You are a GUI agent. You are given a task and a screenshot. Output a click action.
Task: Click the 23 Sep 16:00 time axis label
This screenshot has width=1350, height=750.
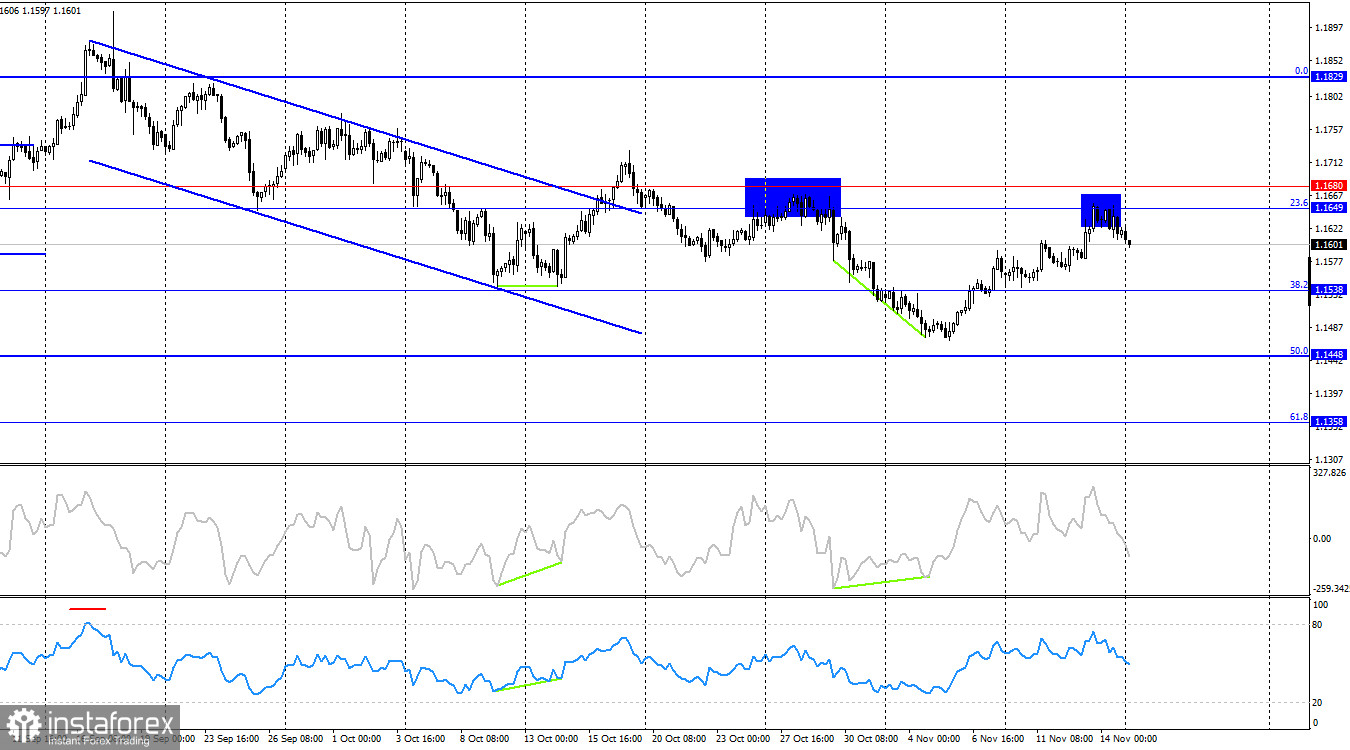click(x=233, y=736)
